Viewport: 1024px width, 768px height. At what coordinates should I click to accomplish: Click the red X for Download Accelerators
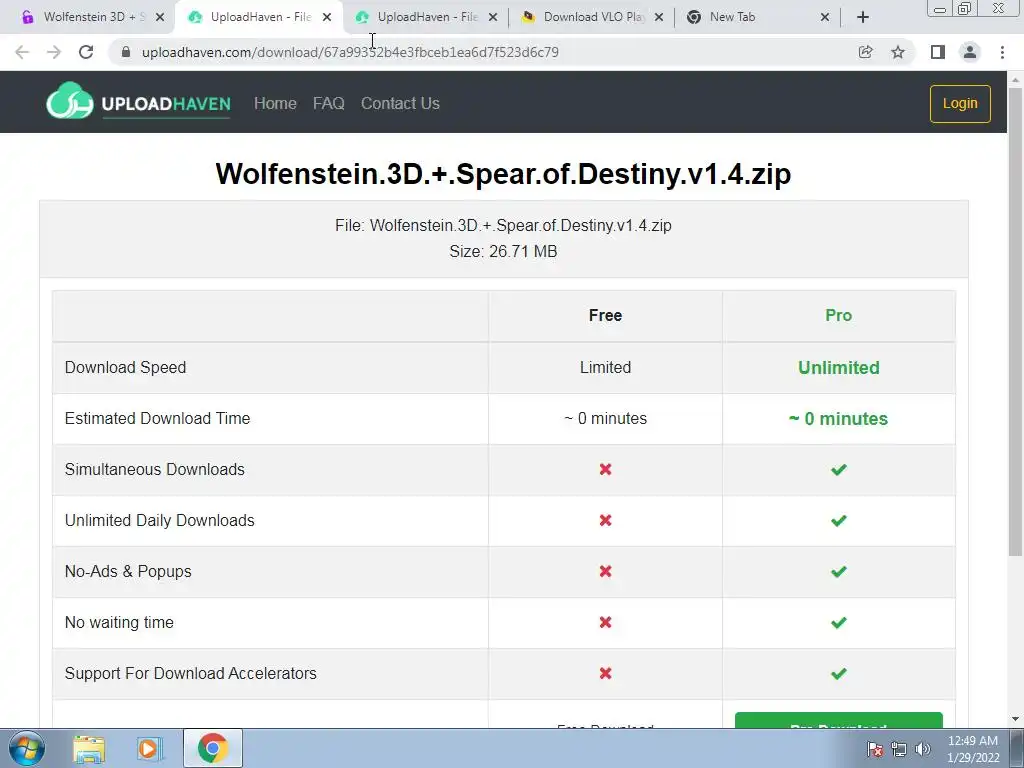pyautogui.click(x=605, y=673)
